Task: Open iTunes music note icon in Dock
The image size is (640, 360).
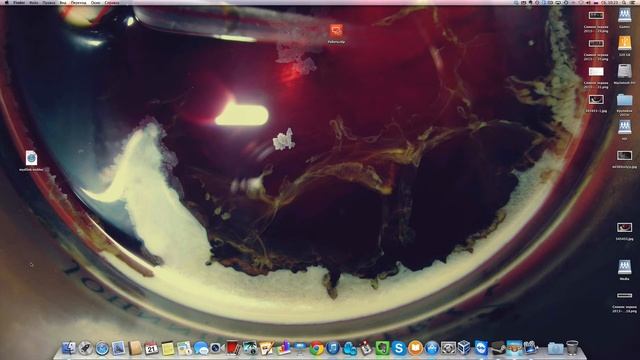Action: tap(333, 348)
